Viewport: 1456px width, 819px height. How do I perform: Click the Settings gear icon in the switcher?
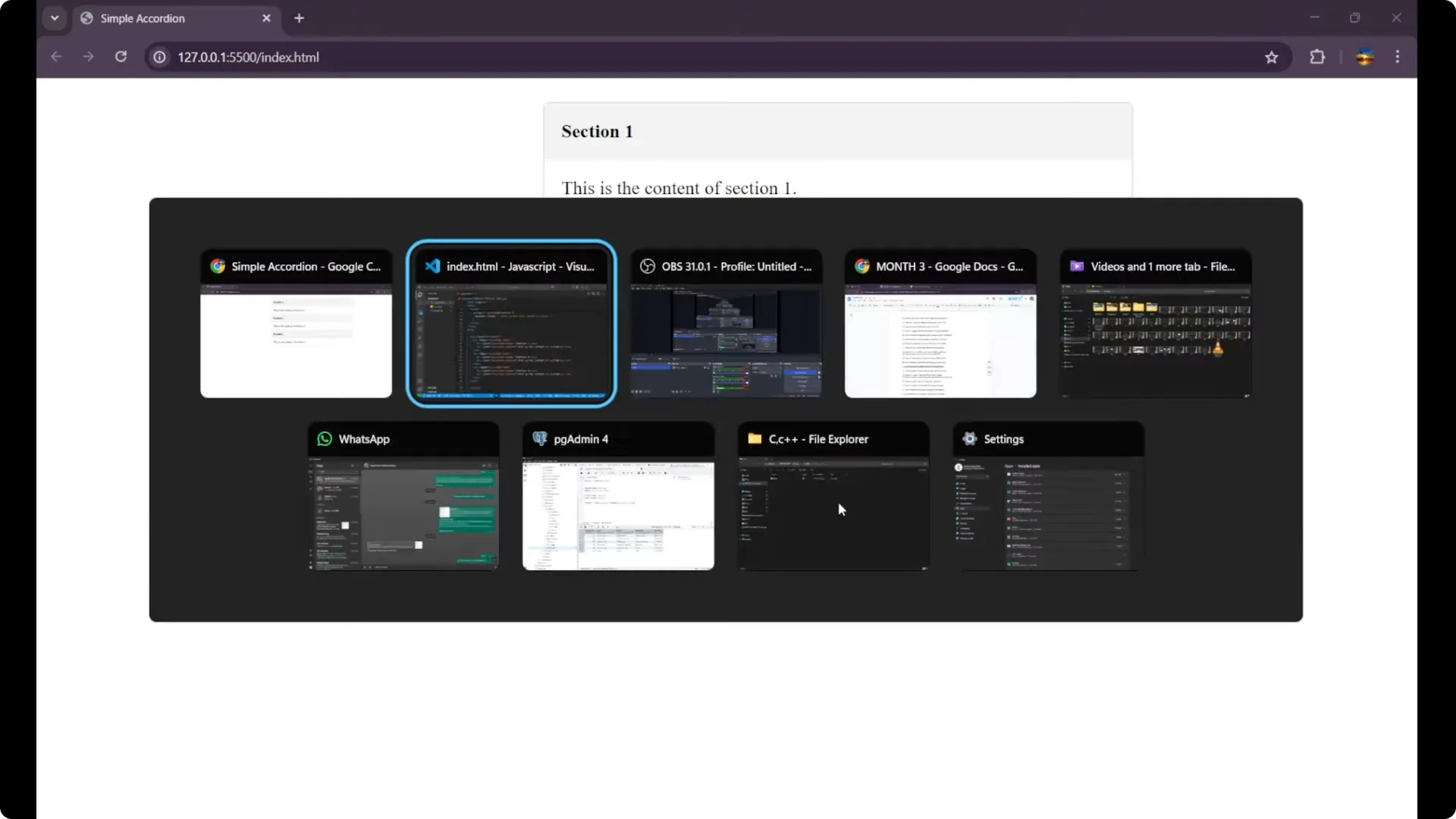(x=969, y=439)
